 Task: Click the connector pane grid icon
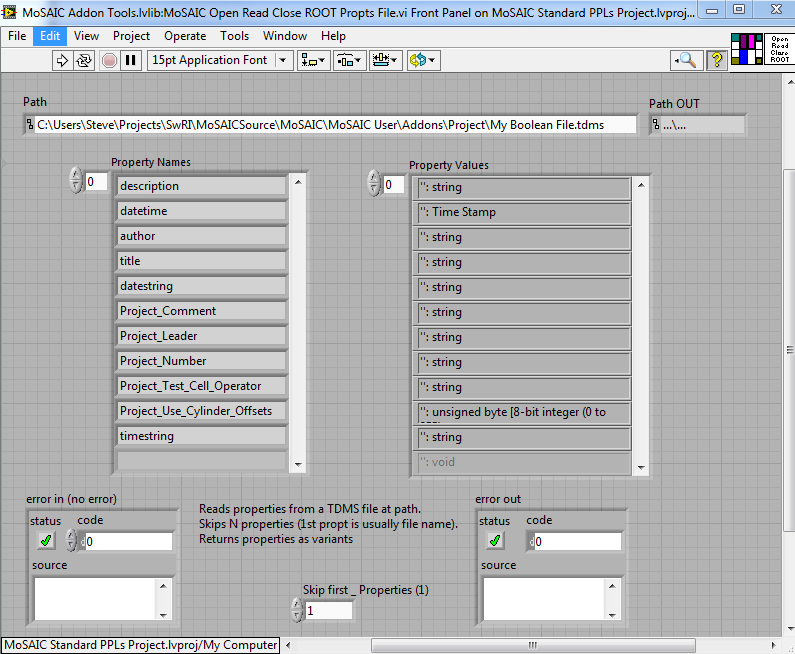[x=747, y=49]
